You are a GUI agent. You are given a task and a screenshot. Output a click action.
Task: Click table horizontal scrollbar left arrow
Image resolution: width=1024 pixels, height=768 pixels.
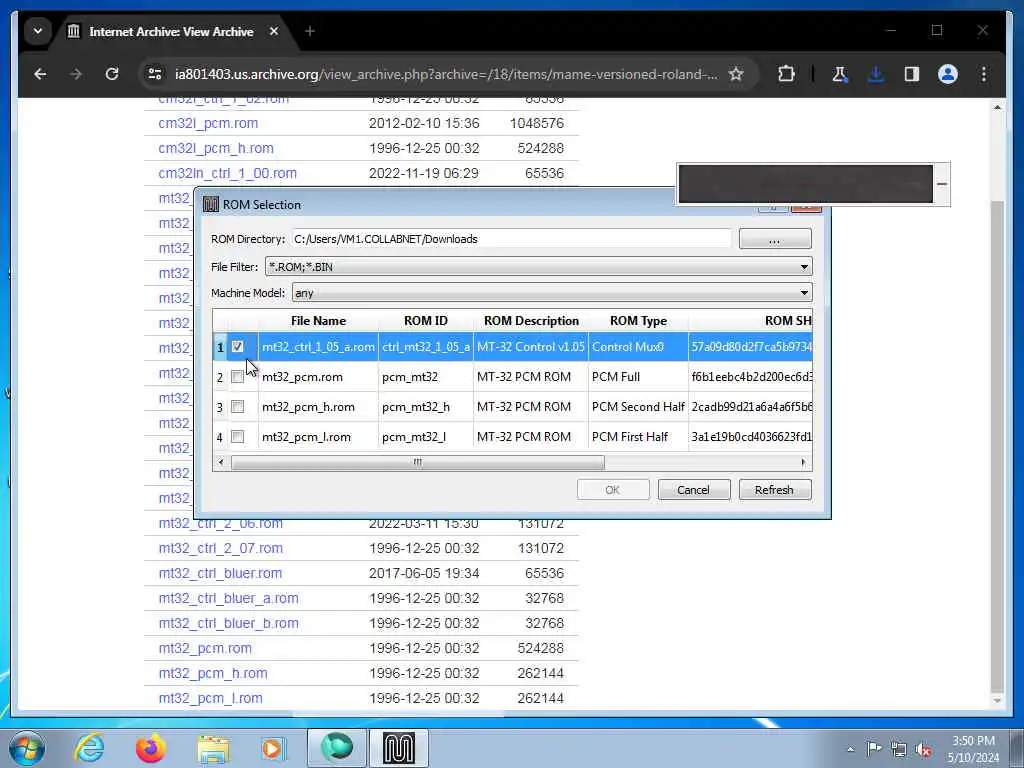(x=221, y=462)
